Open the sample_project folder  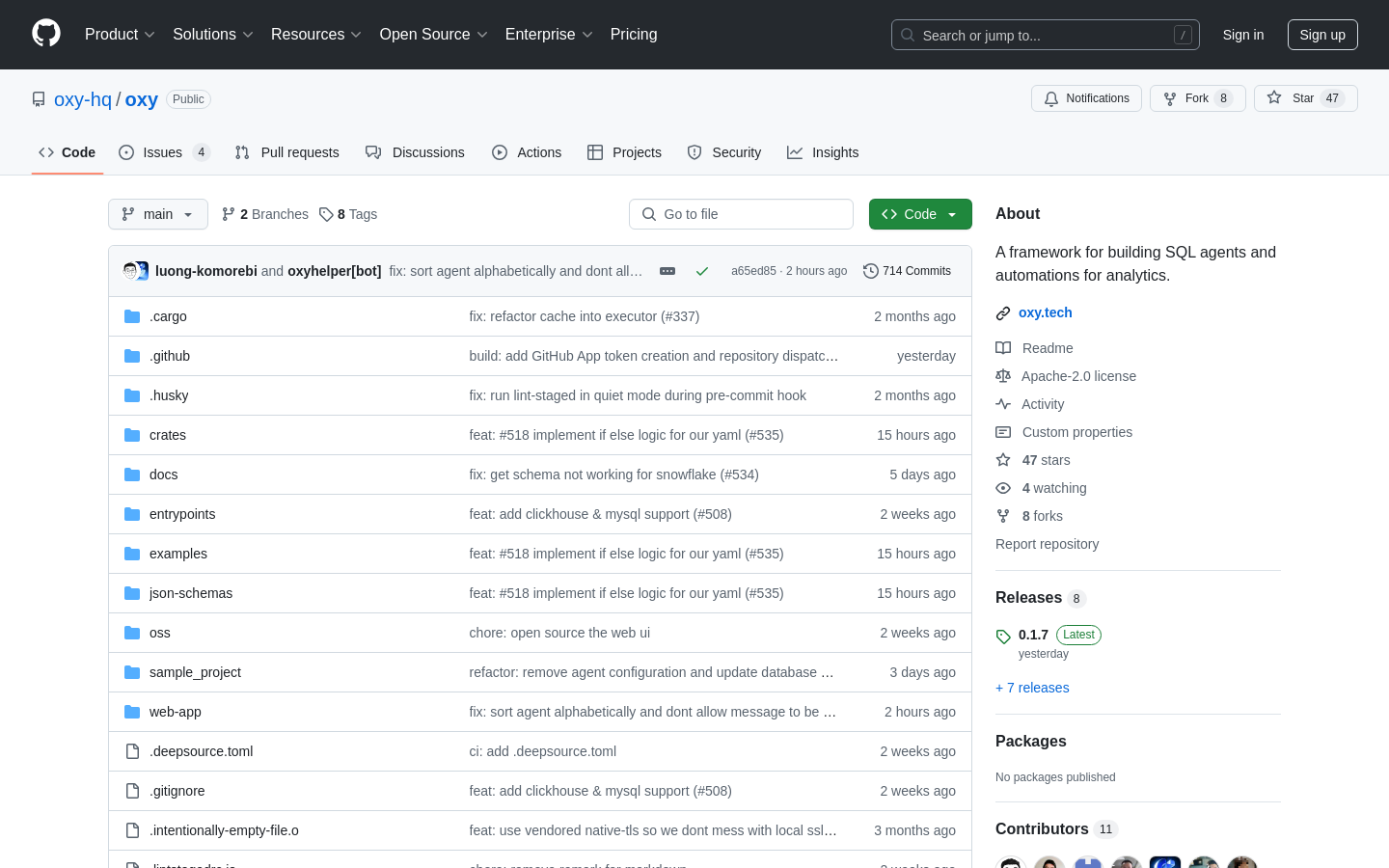point(195,672)
